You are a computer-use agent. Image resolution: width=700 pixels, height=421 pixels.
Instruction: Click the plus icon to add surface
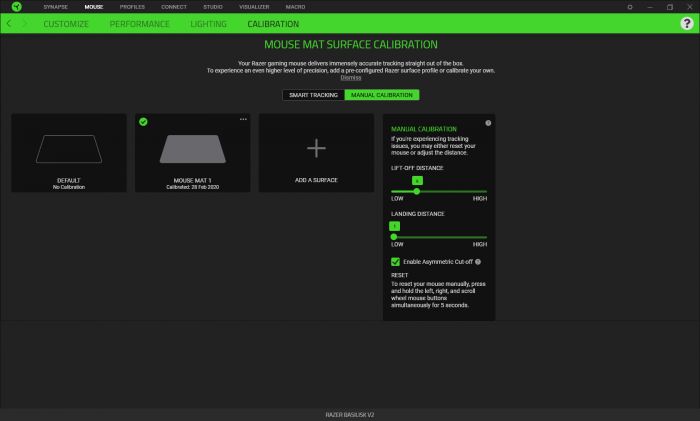click(316, 148)
